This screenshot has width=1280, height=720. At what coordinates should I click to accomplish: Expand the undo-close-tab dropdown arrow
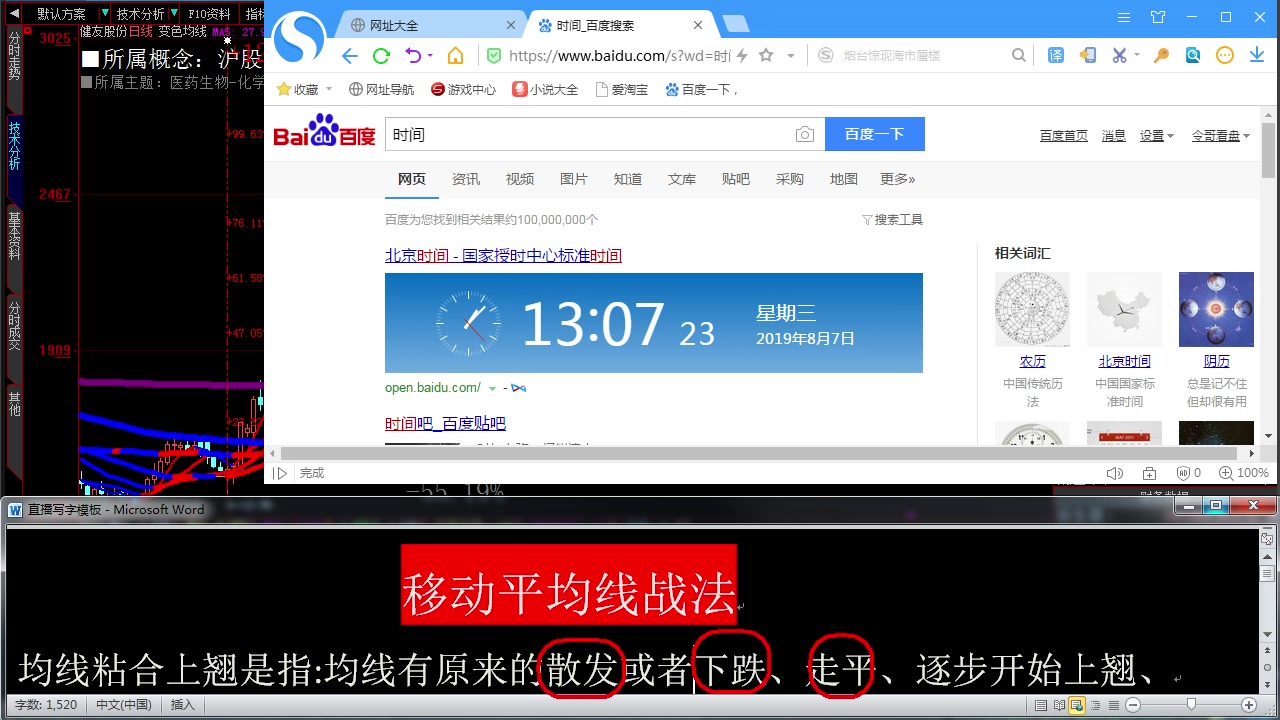point(430,56)
